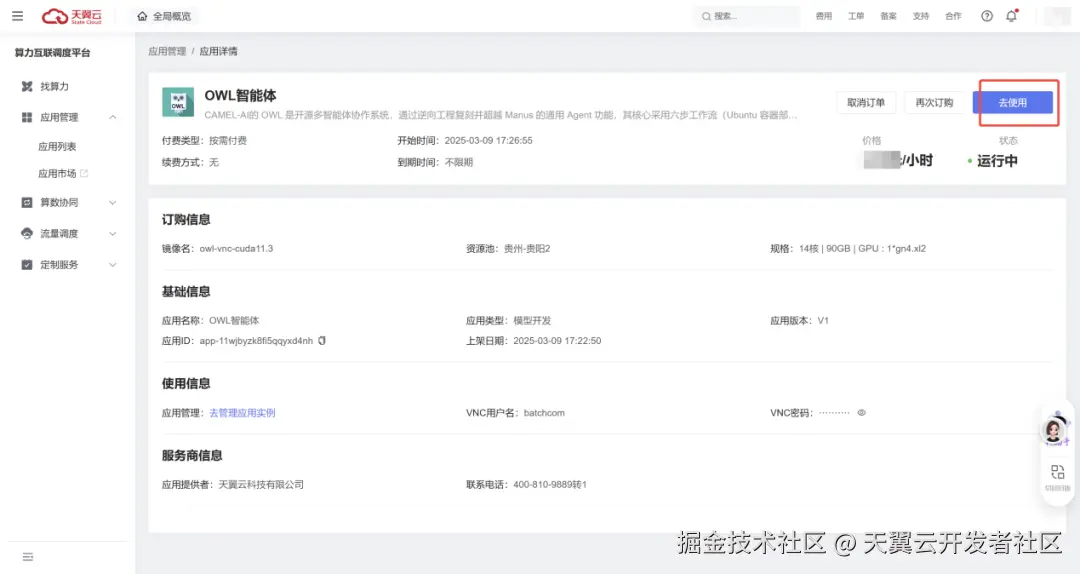Open the help question-mark icon
Screen dimensions: 1080x574
(x=987, y=16)
